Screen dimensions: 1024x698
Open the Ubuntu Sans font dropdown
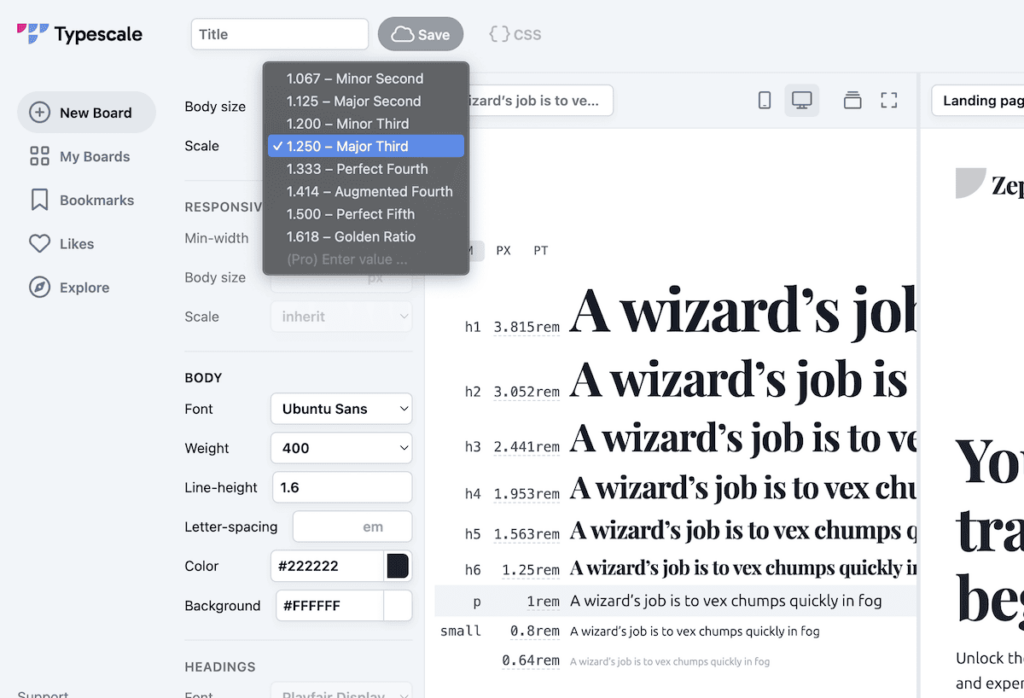[341, 409]
